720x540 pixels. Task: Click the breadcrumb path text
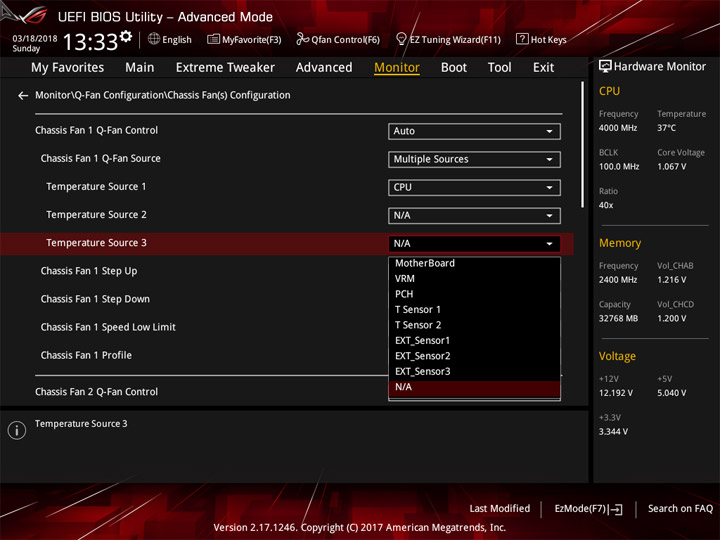pyautogui.click(x=163, y=96)
